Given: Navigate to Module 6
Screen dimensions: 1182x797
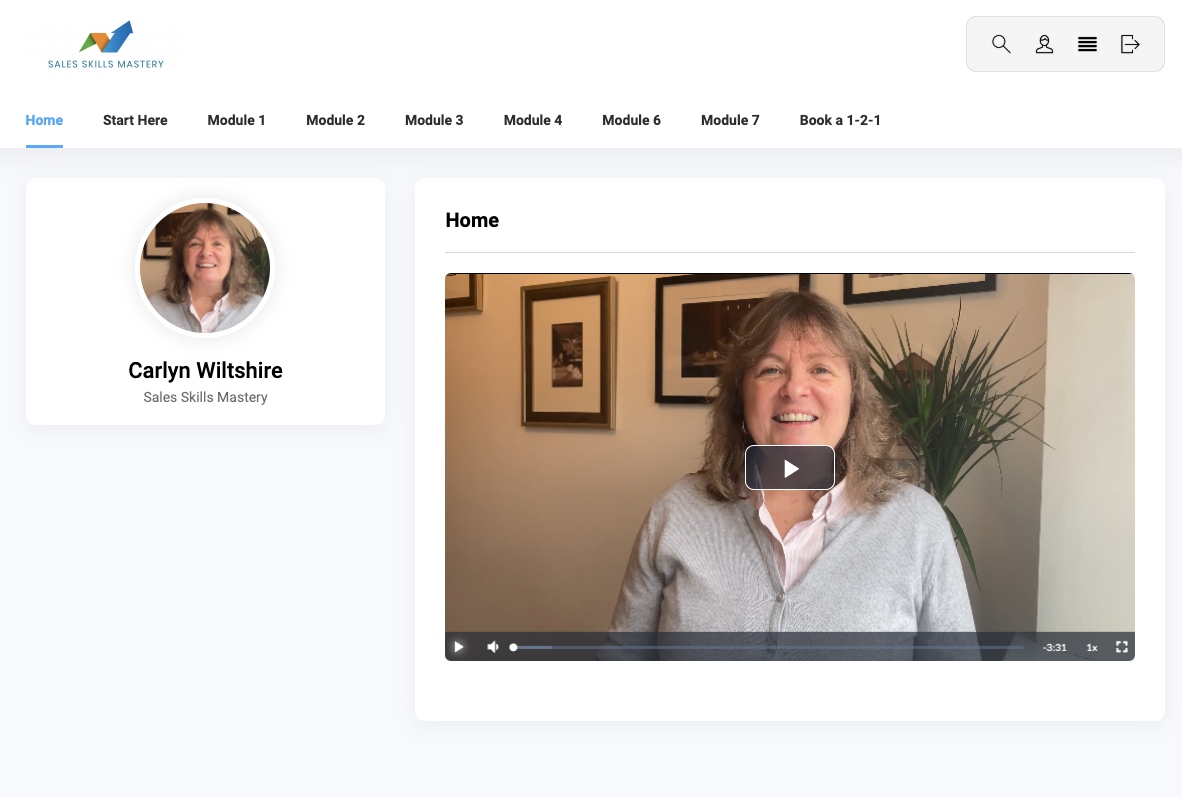Looking at the screenshot, I should point(631,120).
